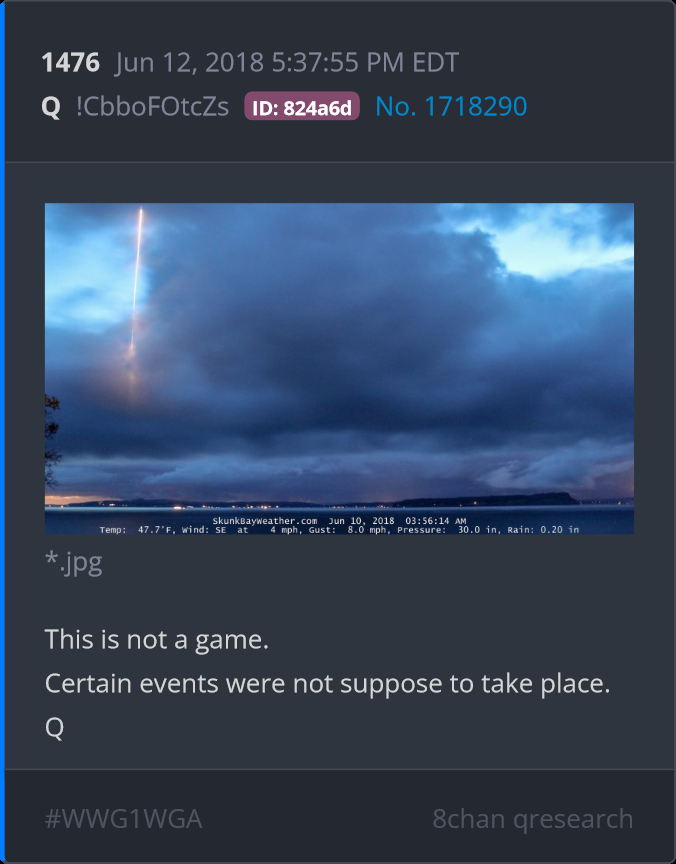
Task: Click the SkunkBayWeather.com watermark in the image
Action: (264, 521)
